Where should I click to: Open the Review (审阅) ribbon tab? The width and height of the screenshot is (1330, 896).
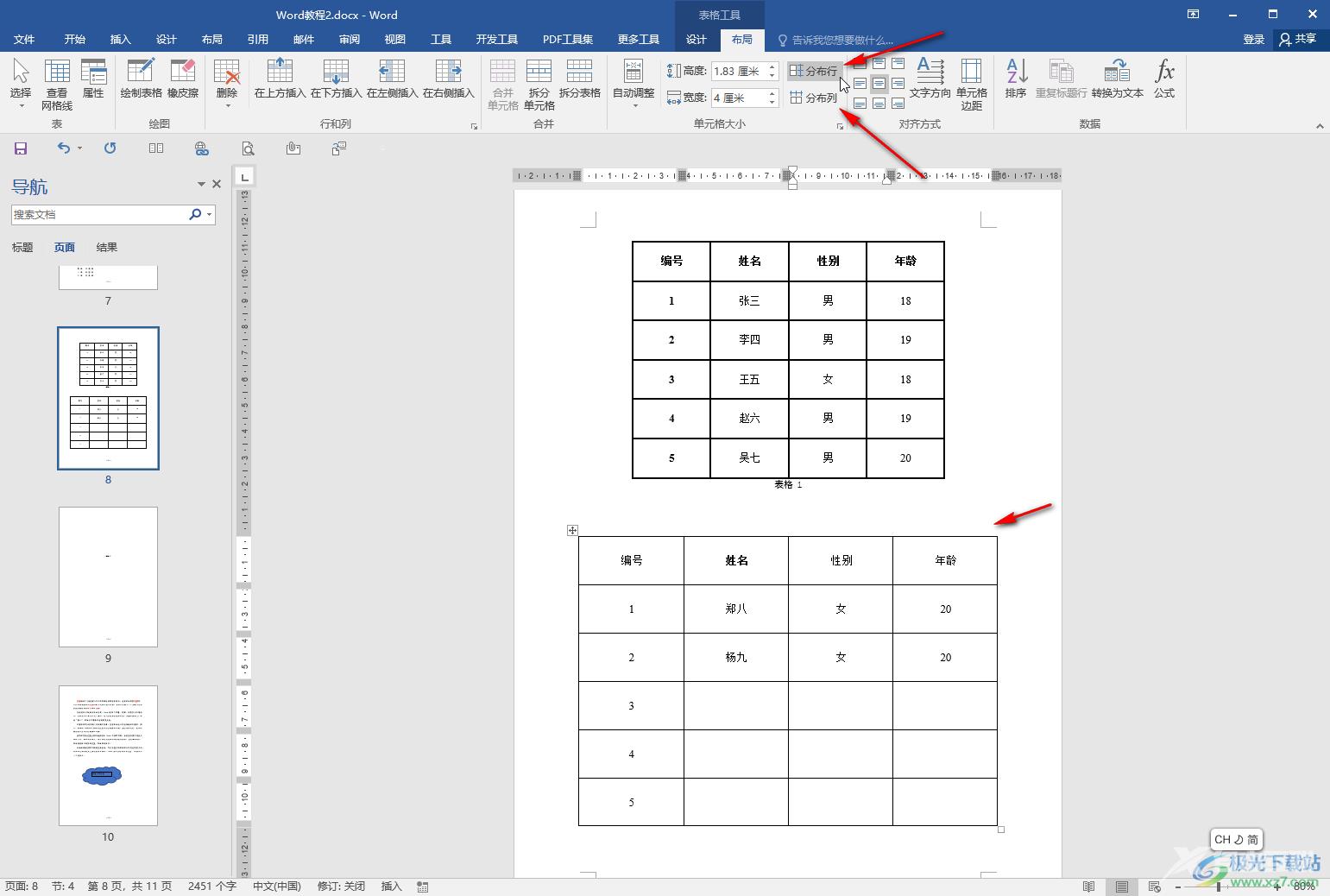pos(350,39)
